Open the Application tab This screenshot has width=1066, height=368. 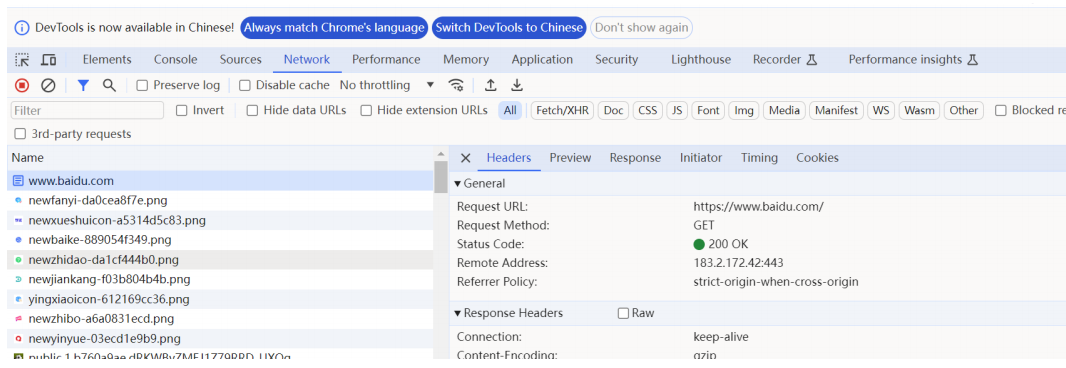[543, 60]
